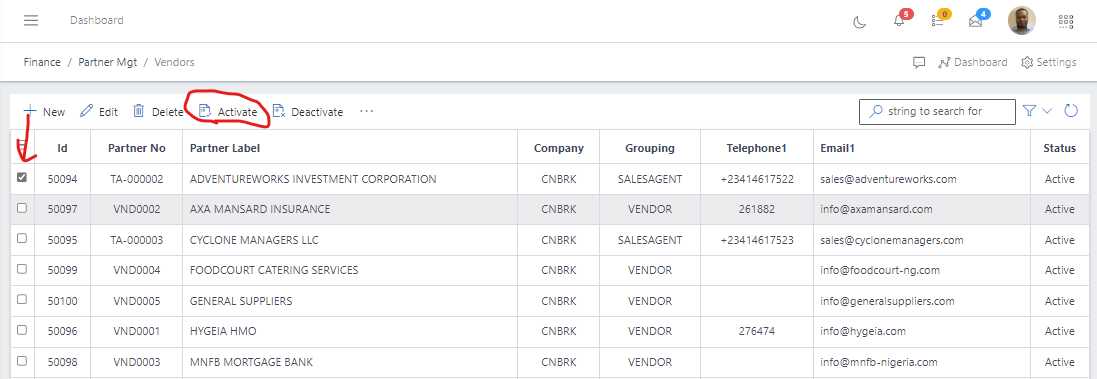Go to Dashboard chart link
Image resolution: width=1097 pixels, height=379 pixels.
tap(973, 62)
